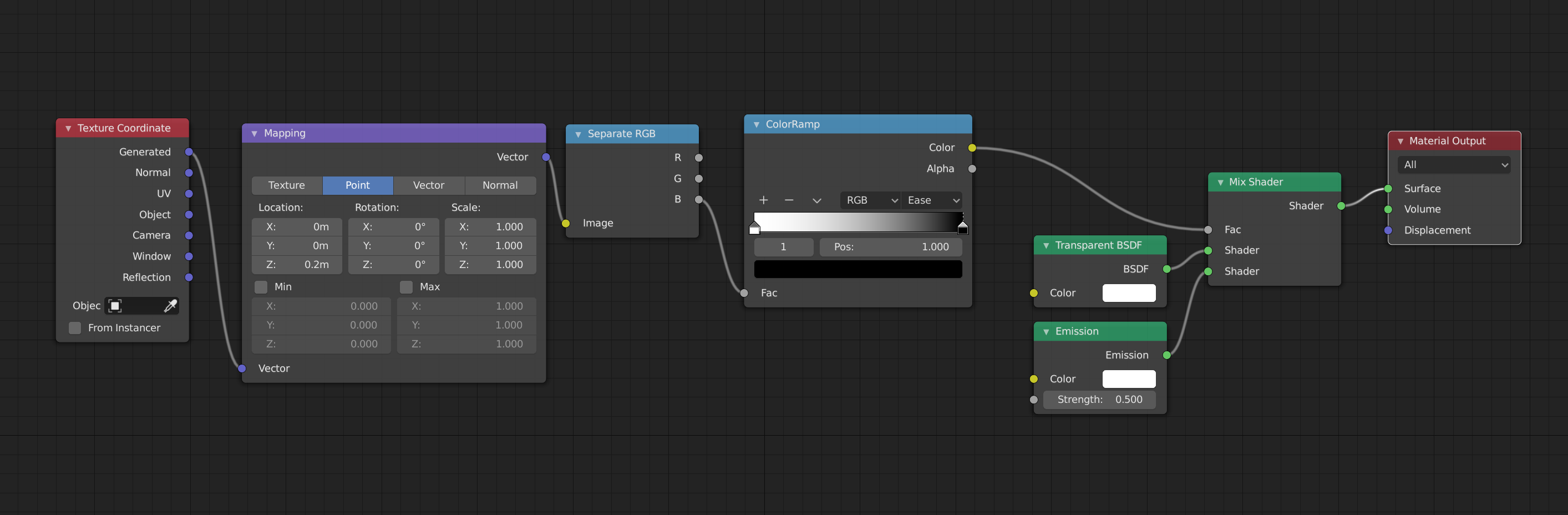The width and height of the screenshot is (1568, 515).
Task: Select the Normal mapping type tab
Action: [500, 186]
